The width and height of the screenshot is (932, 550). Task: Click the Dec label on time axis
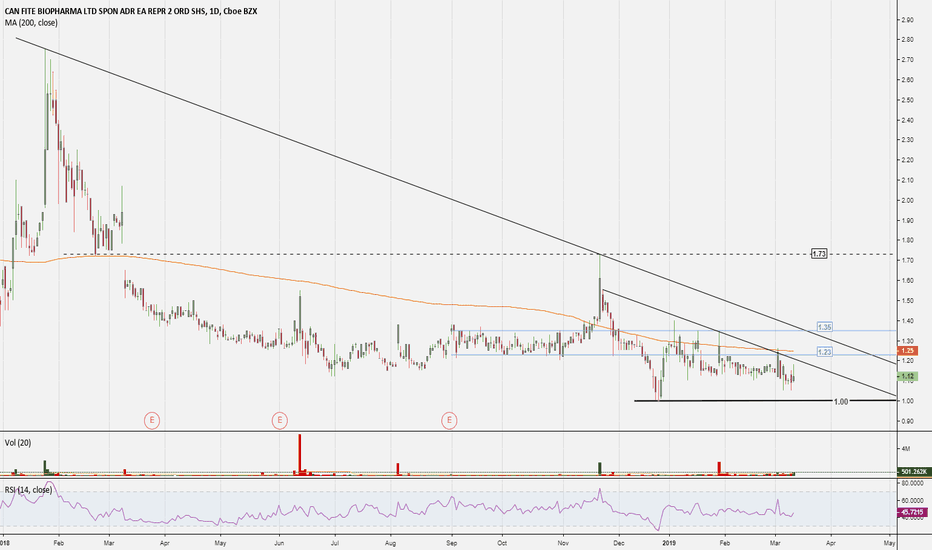[x=619, y=543]
